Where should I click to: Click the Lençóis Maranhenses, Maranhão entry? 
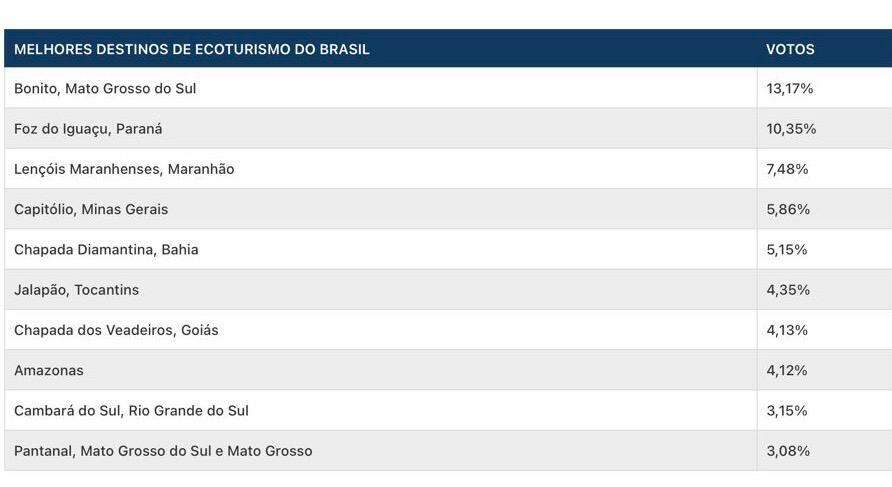point(124,169)
